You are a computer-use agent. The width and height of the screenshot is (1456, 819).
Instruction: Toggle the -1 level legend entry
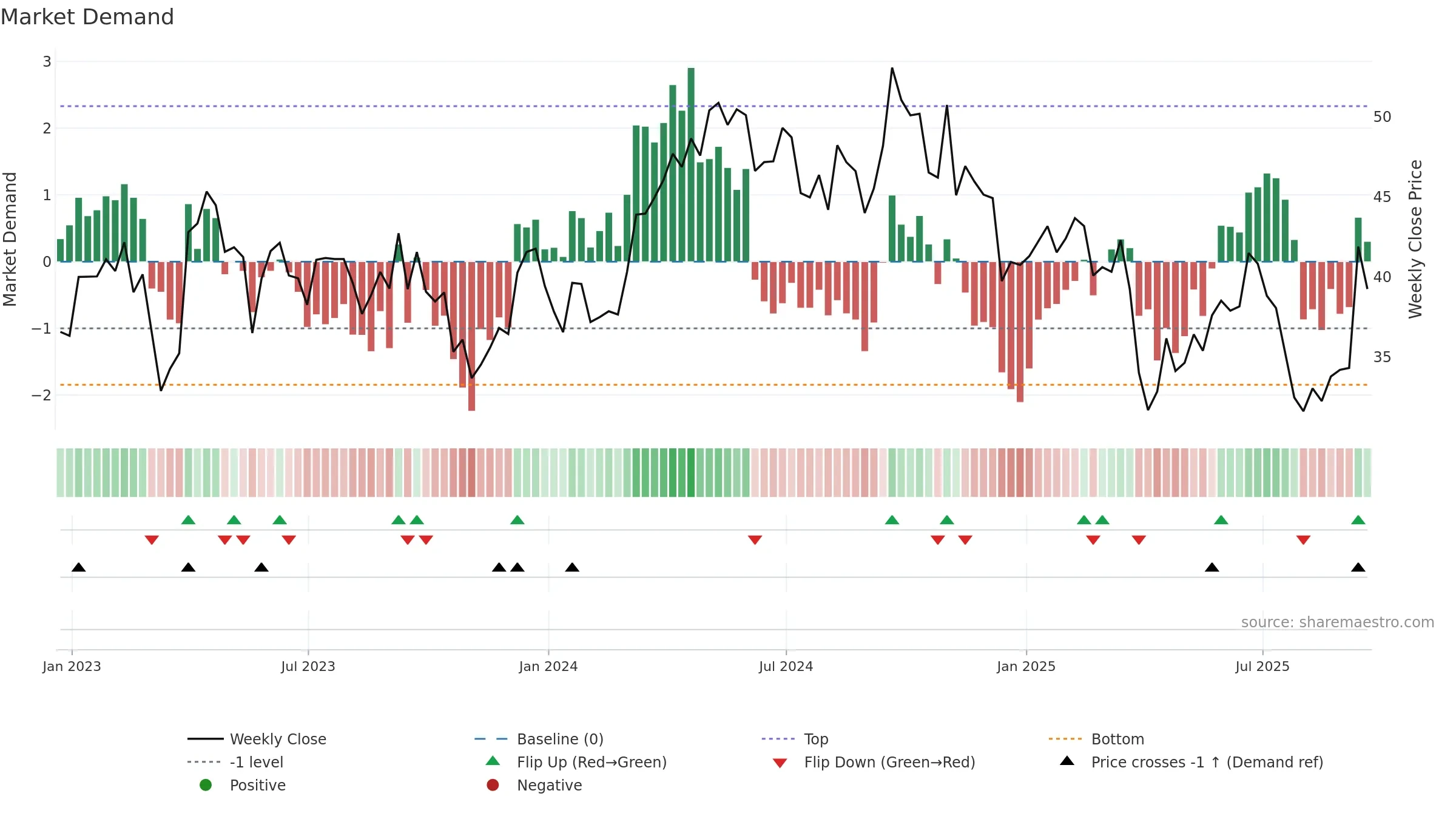pos(235,762)
